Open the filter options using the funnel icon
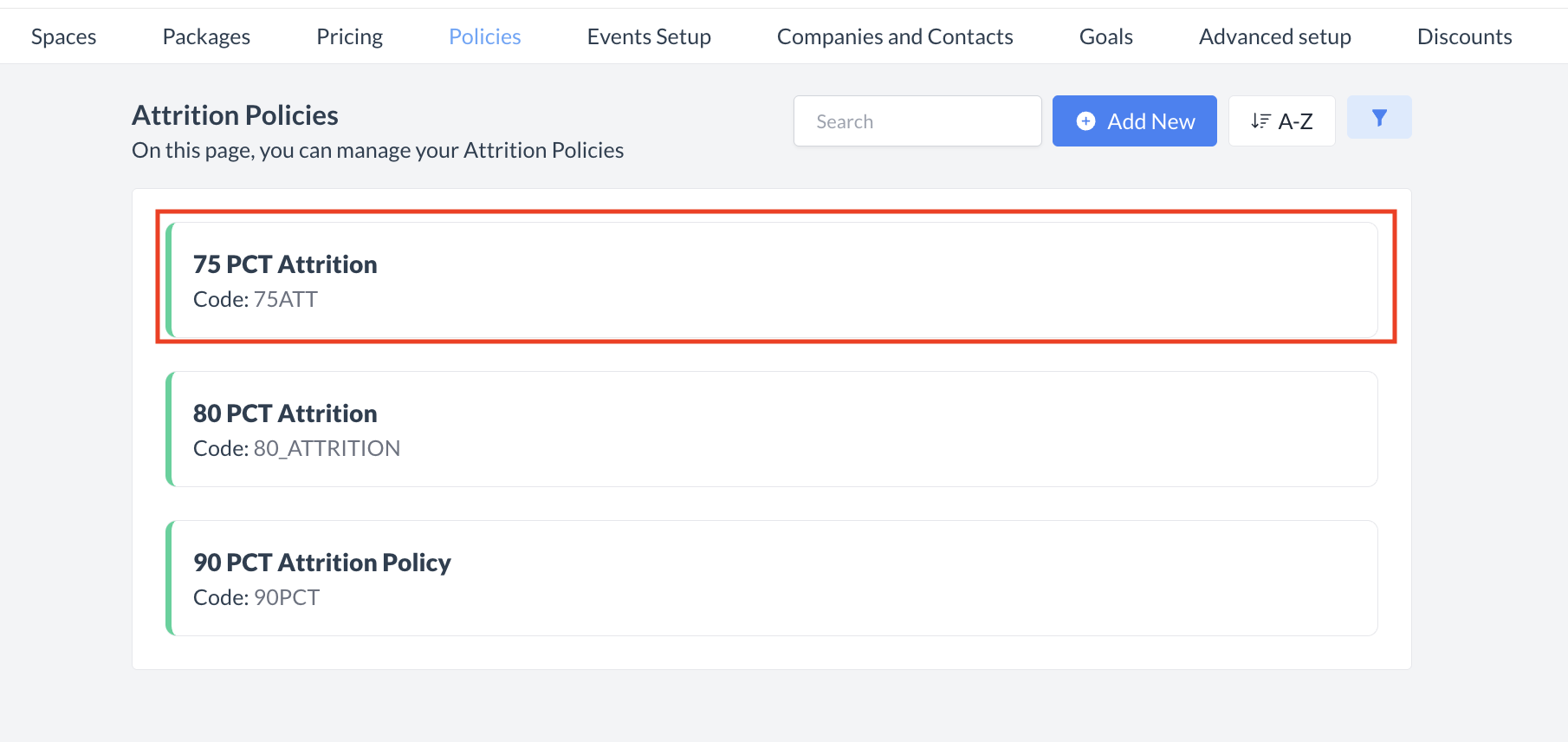1568x742 pixels. pos(1379,117)
